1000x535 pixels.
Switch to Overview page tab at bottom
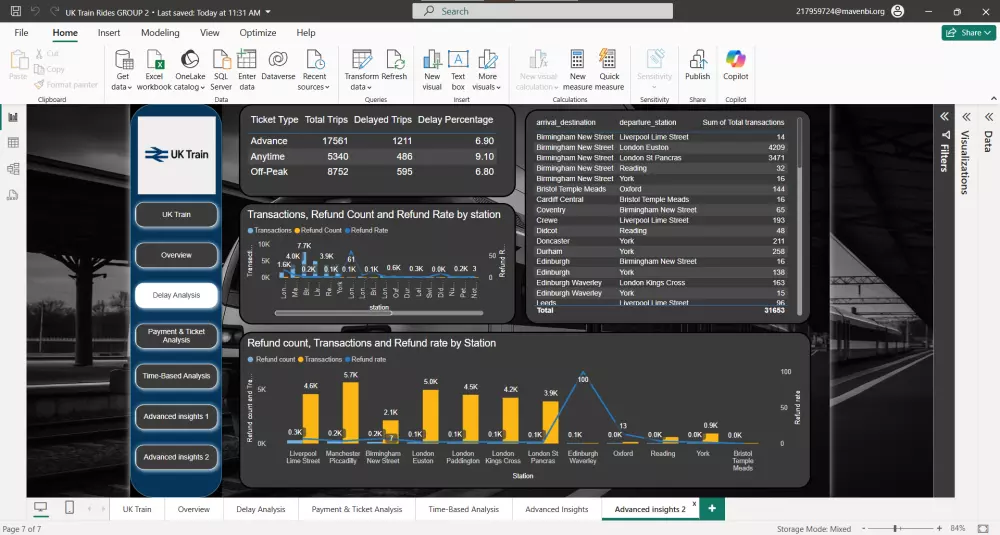tap(194, 509)
